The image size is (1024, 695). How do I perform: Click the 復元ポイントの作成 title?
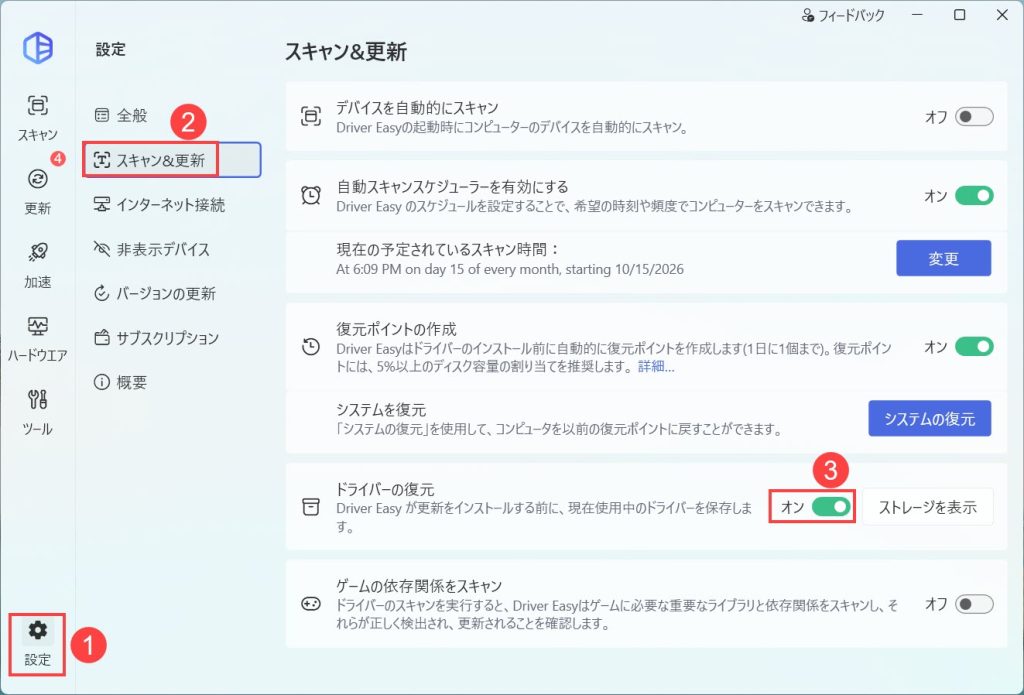[396, 329]
